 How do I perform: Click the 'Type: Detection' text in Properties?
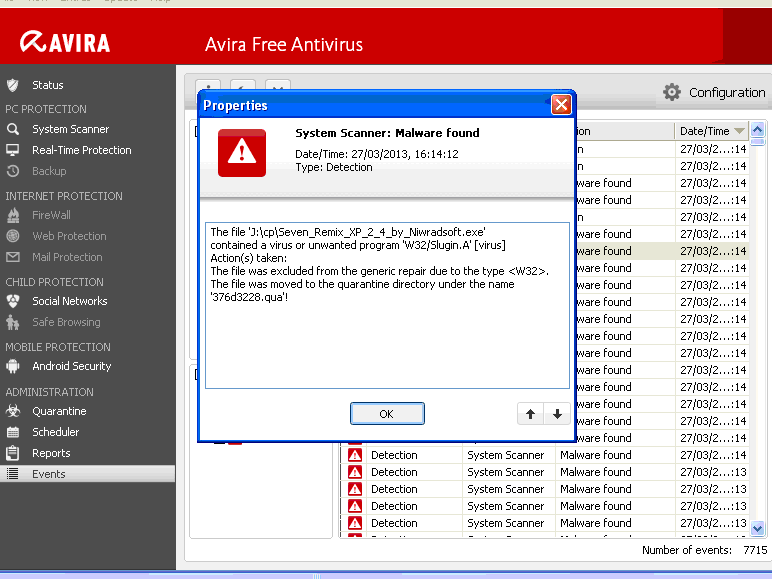coord(334,167)
